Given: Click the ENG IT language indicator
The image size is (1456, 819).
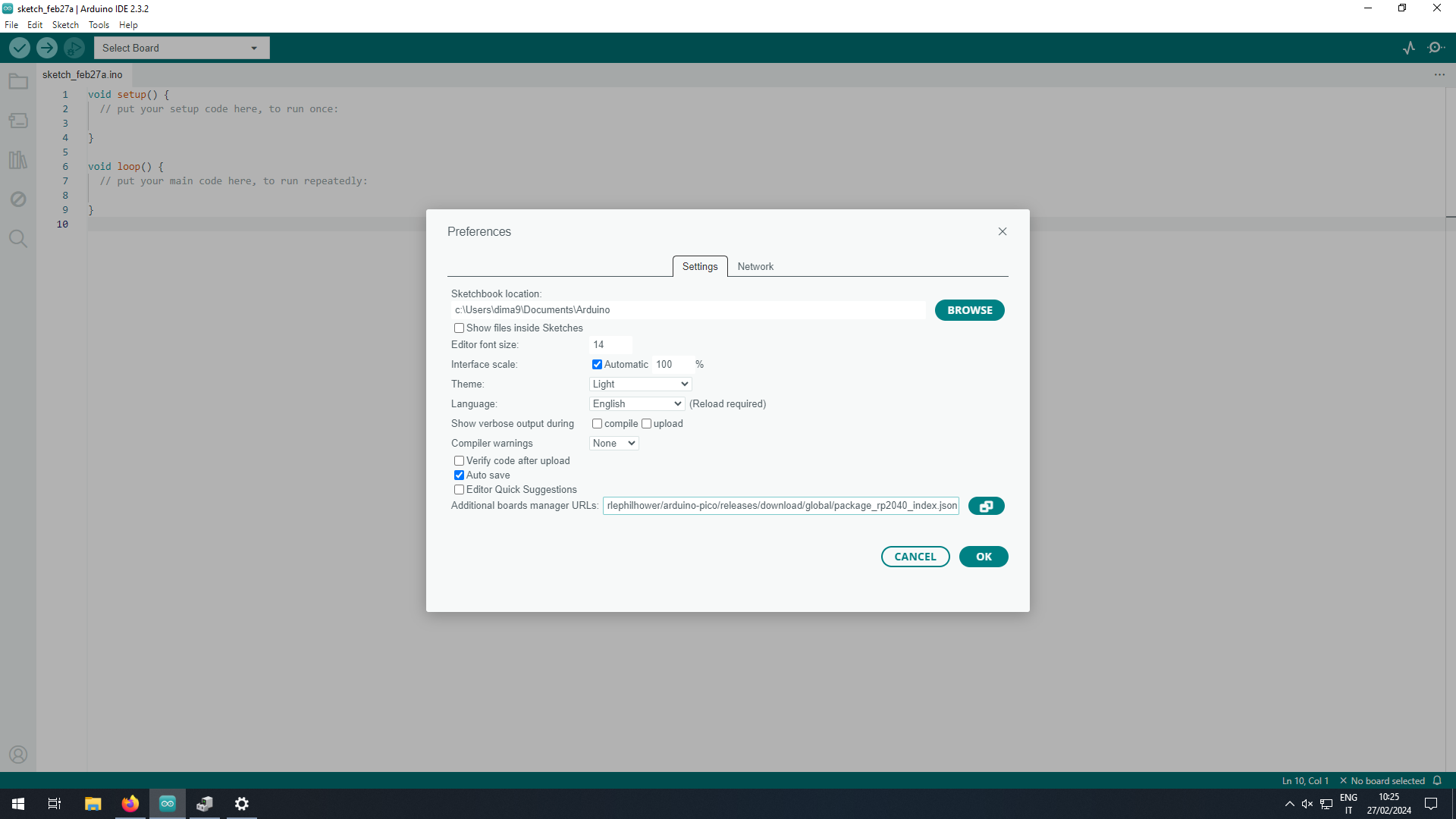Looking at the screenshot, I should coord(1348,804).
